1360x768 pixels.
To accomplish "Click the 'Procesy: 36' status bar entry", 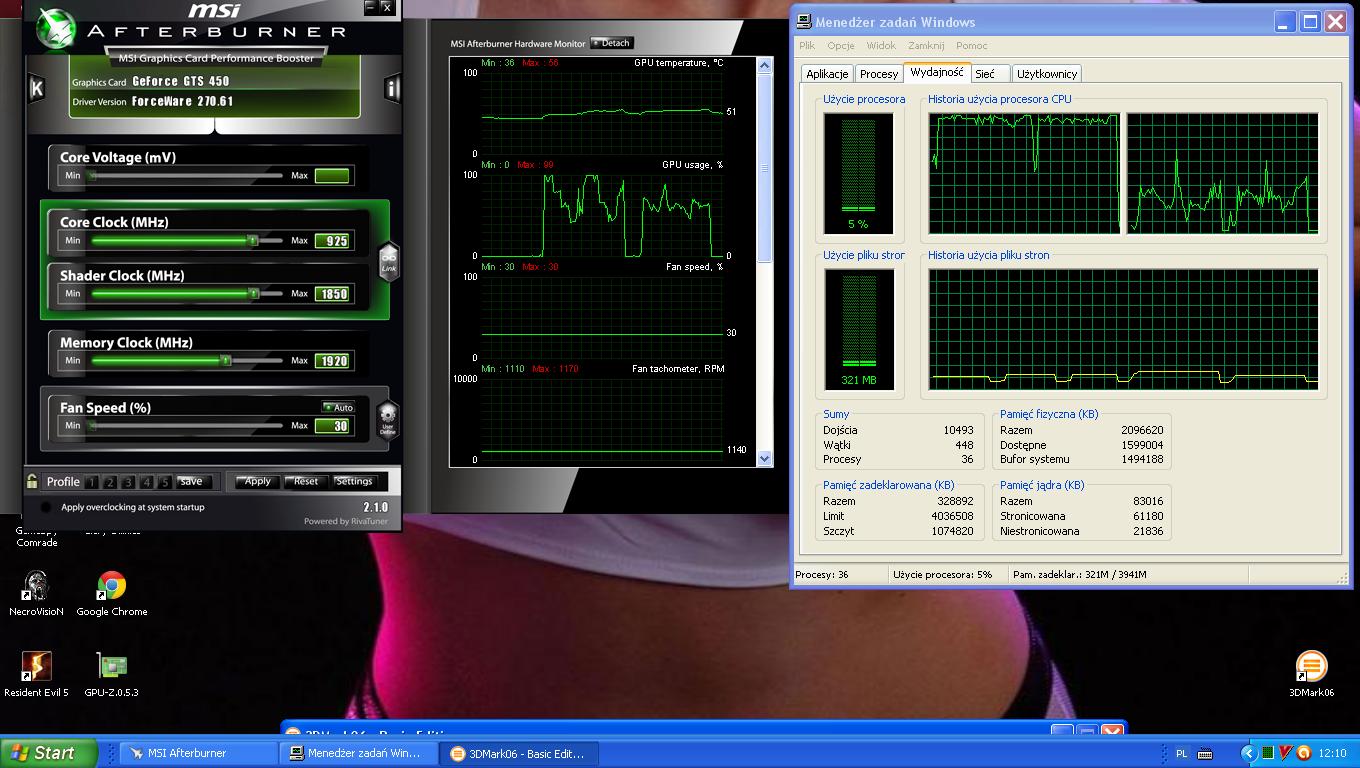I will 822,575.
